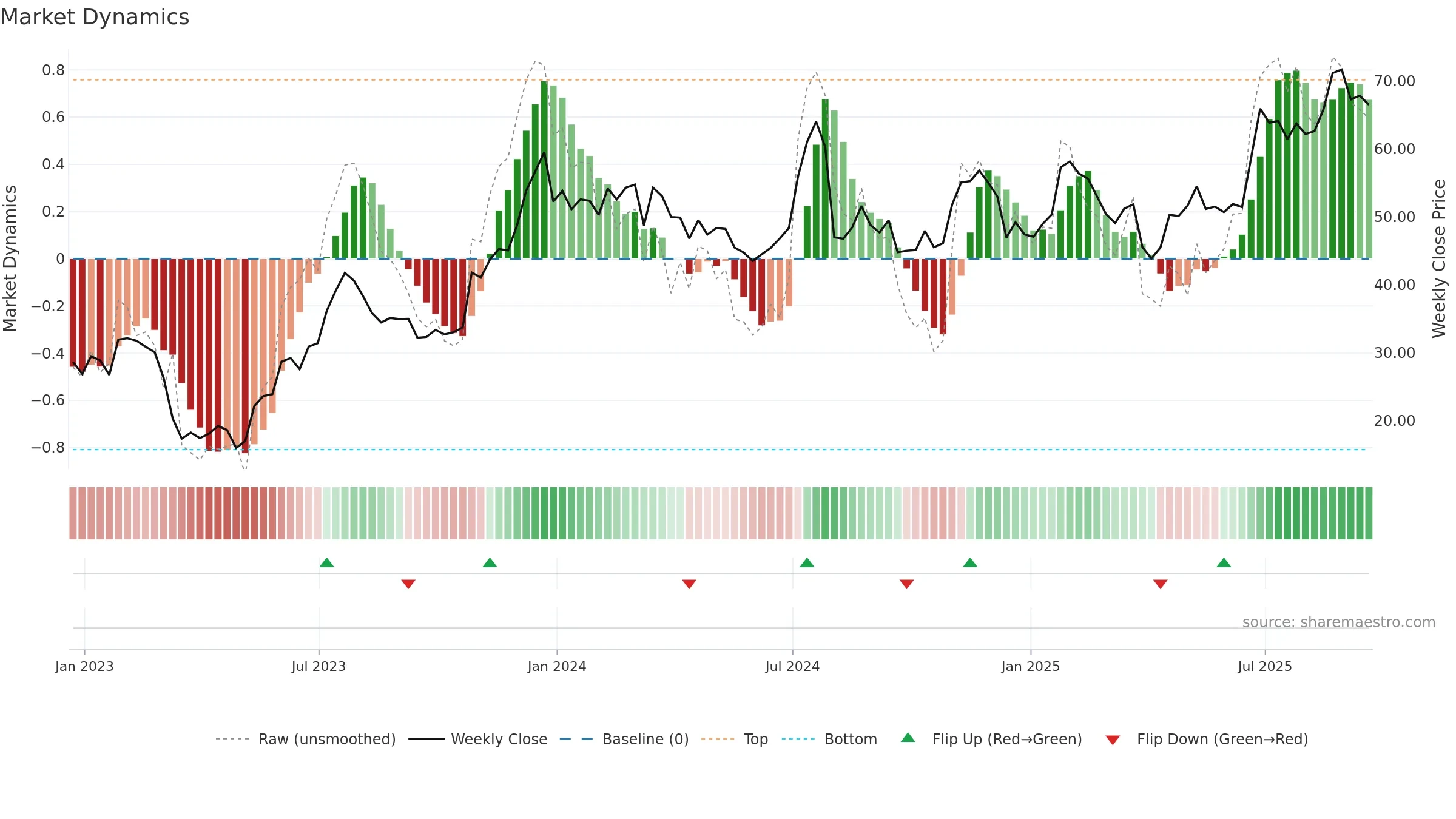Click the Flip Up marker in Jun 2025

(x=1224, y=562)
